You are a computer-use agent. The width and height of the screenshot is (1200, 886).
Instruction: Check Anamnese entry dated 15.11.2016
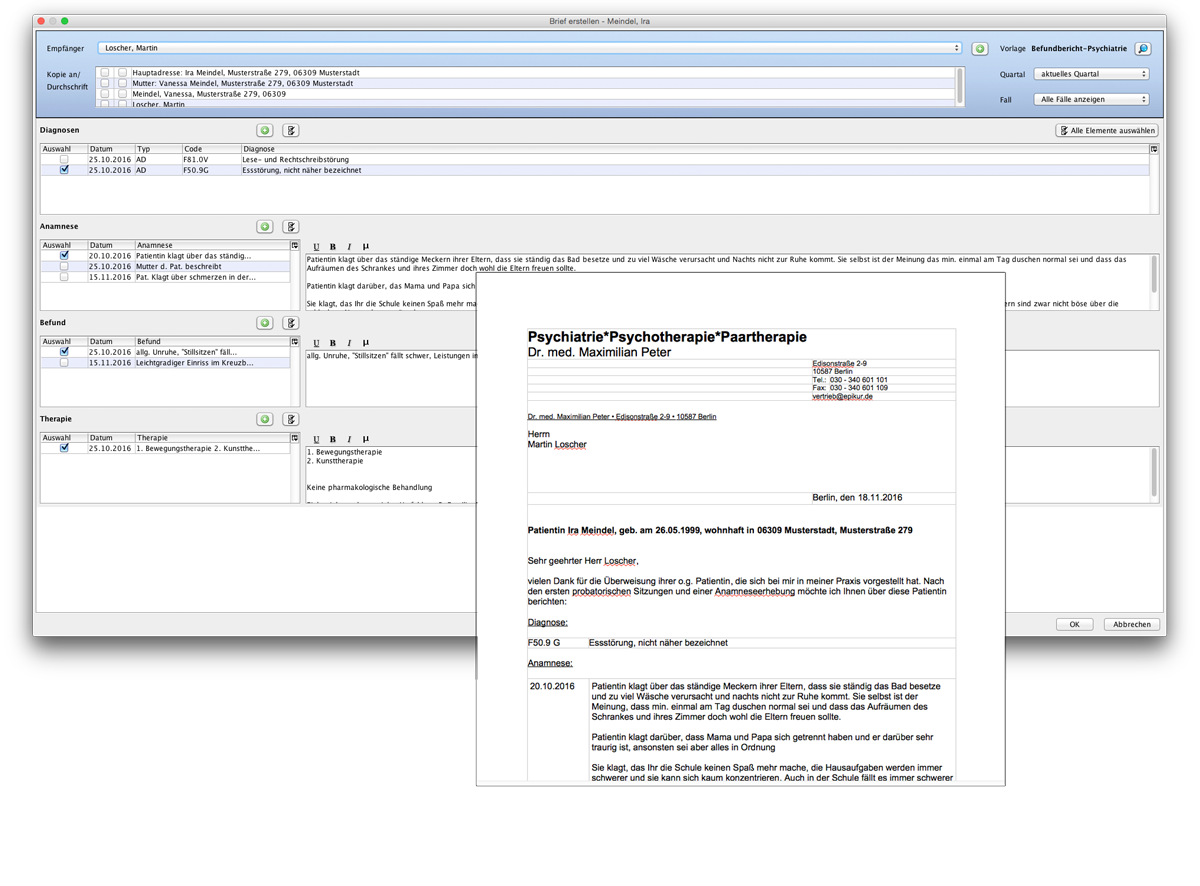64,277
